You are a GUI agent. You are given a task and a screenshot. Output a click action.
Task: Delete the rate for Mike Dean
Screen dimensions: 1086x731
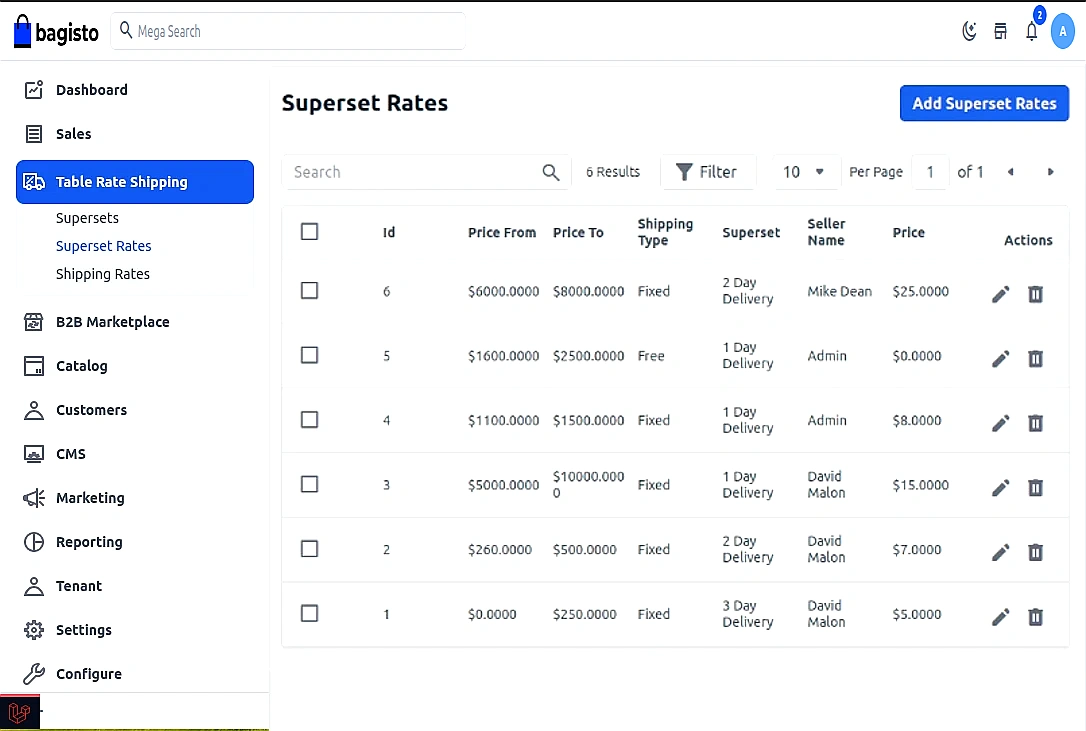tap(1035, 293)
